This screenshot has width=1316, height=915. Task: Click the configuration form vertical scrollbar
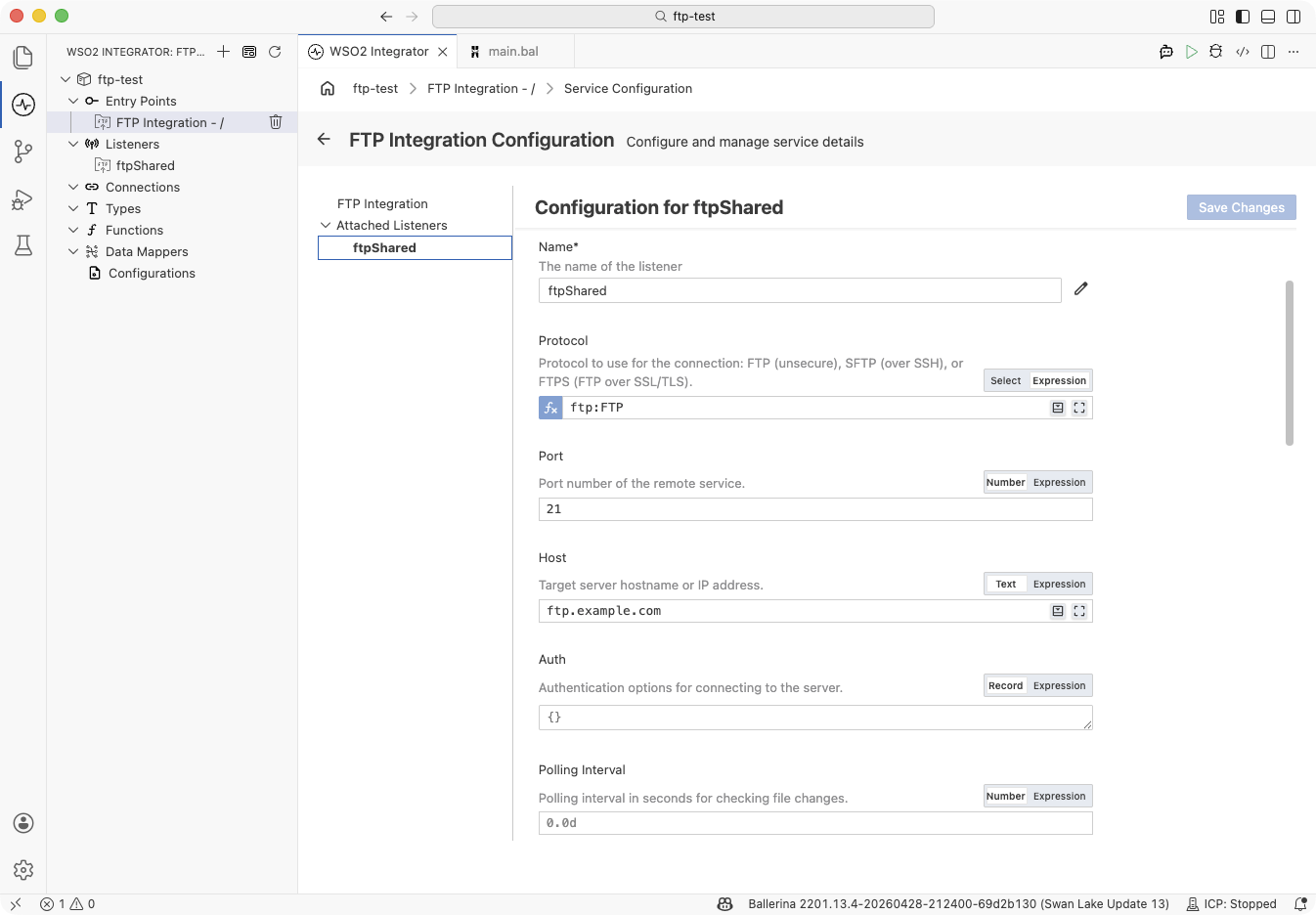1290,363
